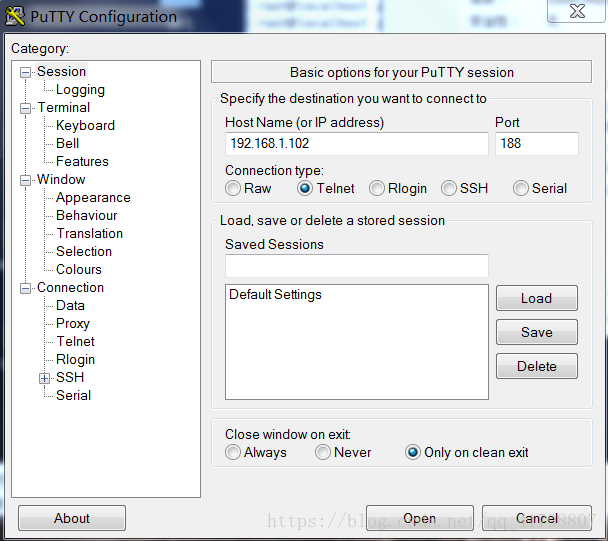Close the PuTTY Configuration window

click(x=577, y=11)
